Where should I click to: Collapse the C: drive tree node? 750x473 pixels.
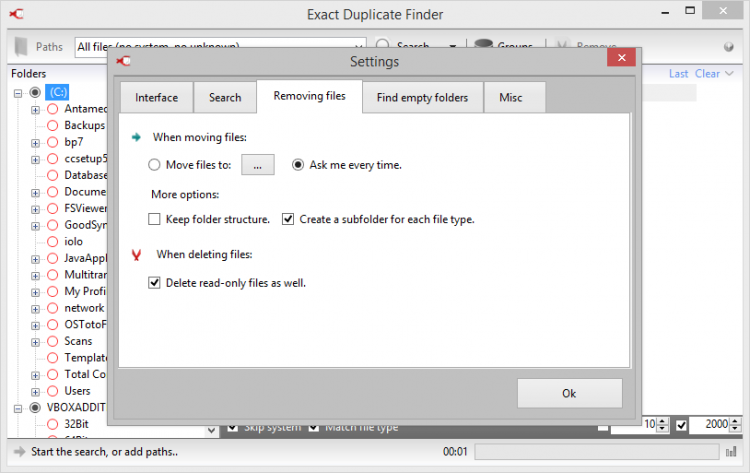coord(18,93)
